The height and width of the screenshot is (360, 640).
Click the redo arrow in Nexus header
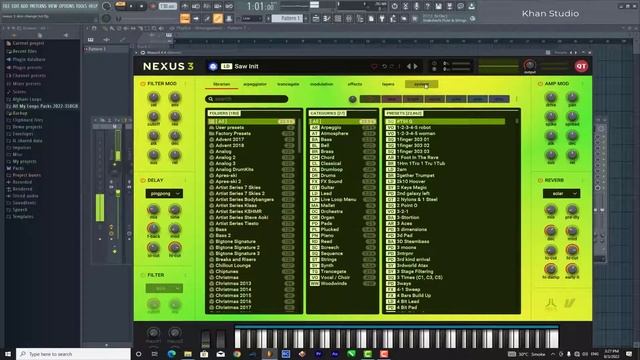click(393, 67)
